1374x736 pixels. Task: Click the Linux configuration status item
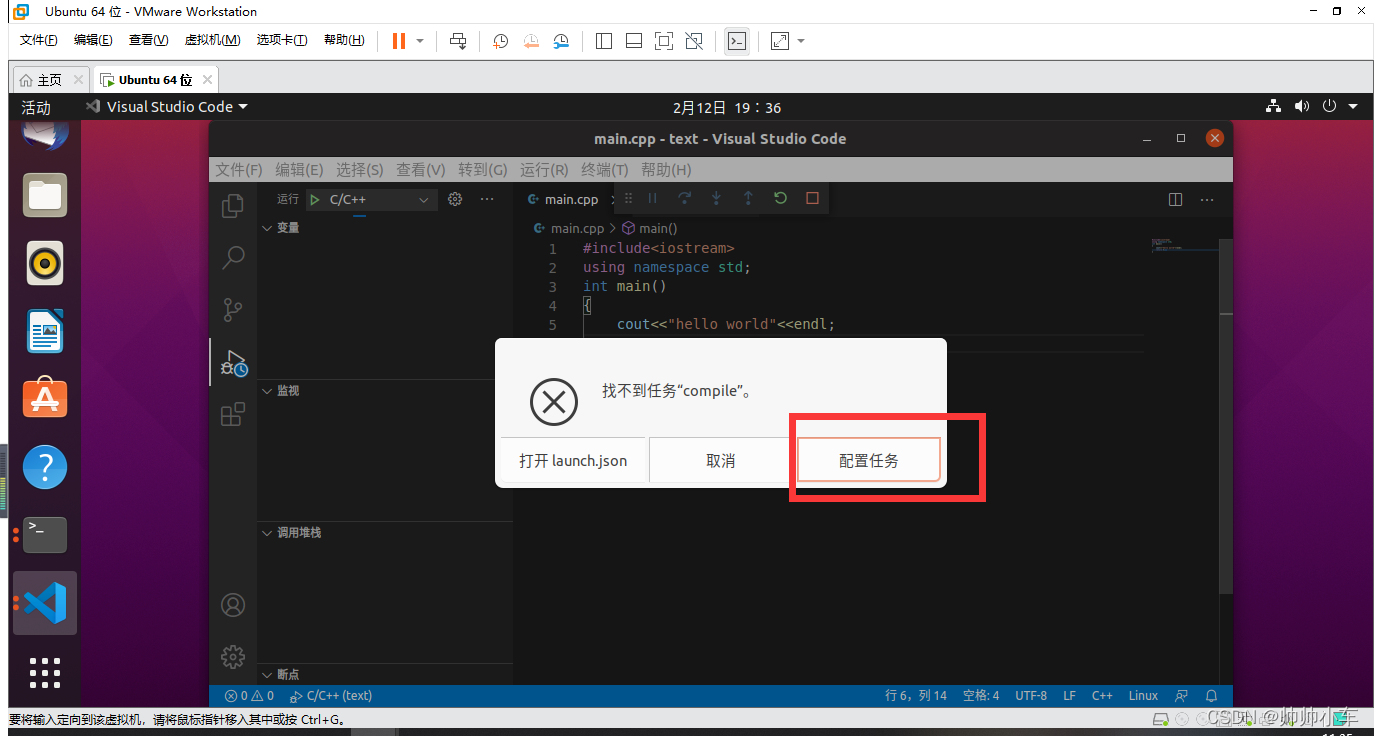coord(1143,696)
